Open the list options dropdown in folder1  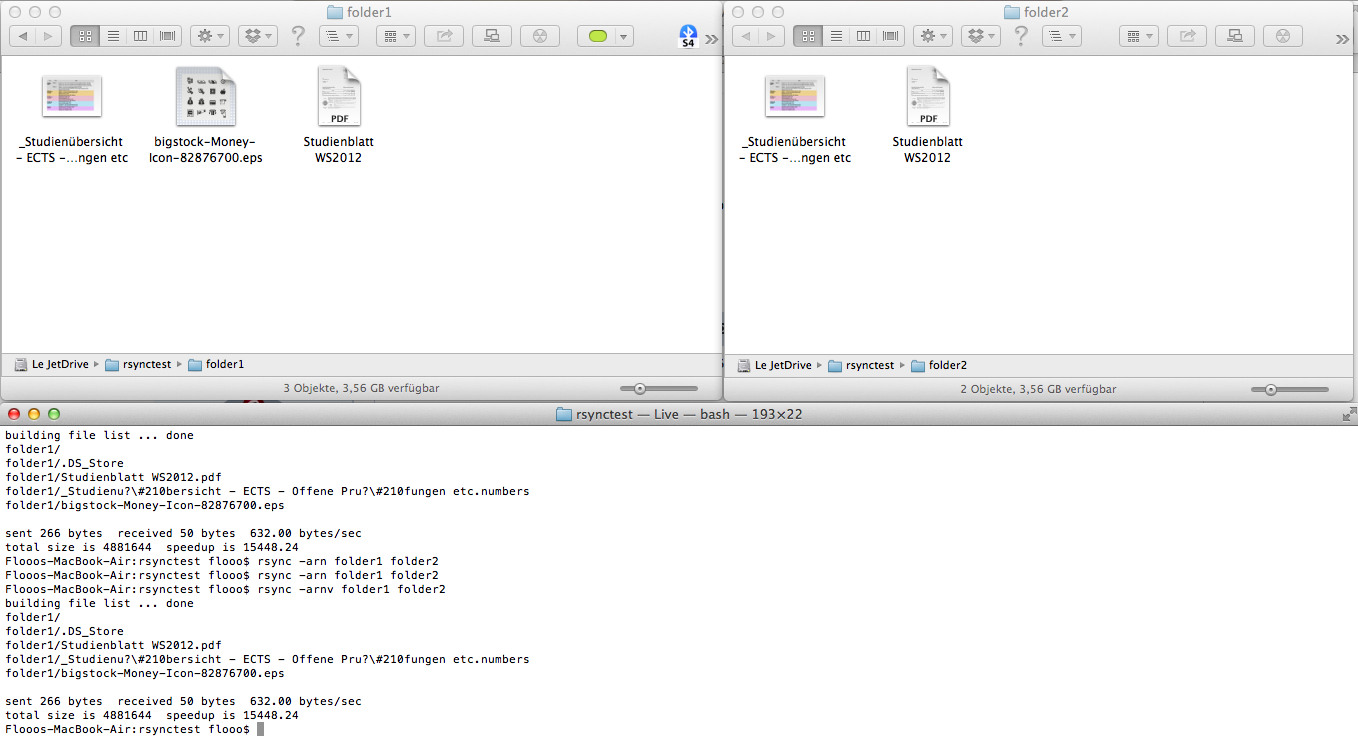point(339,36)
